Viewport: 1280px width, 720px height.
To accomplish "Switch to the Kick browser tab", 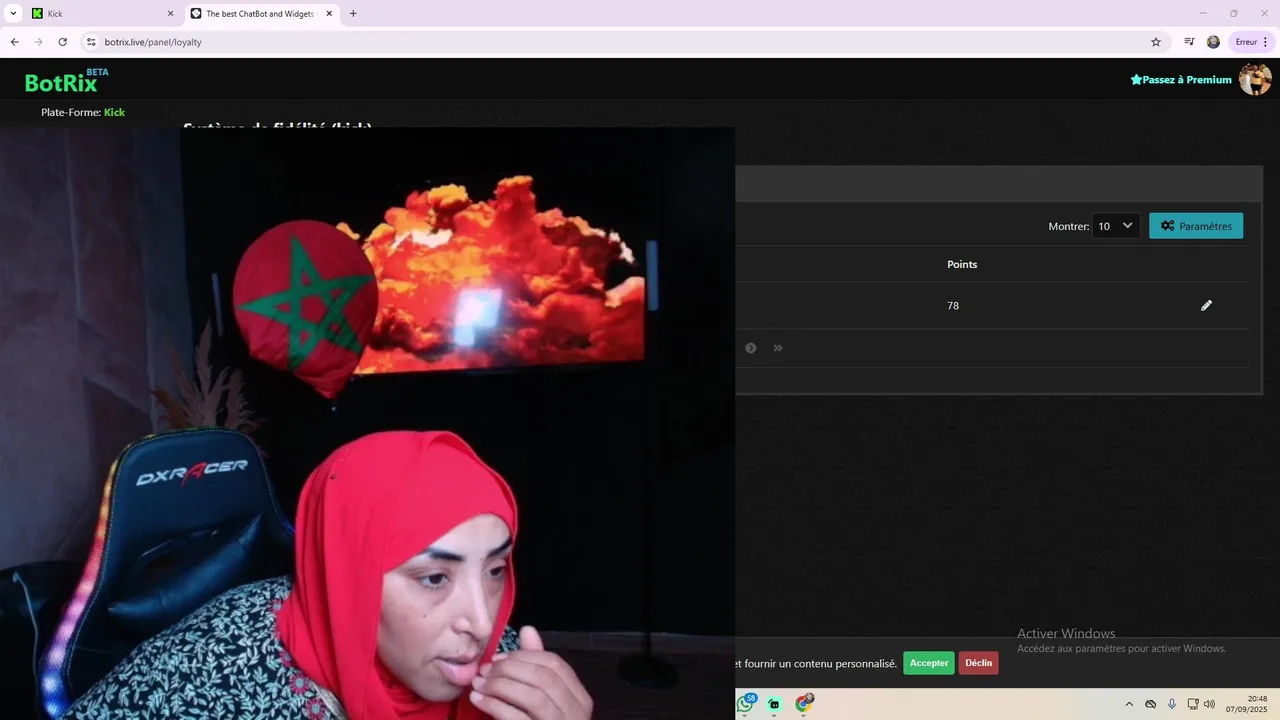I will click(x=100, y=14).
